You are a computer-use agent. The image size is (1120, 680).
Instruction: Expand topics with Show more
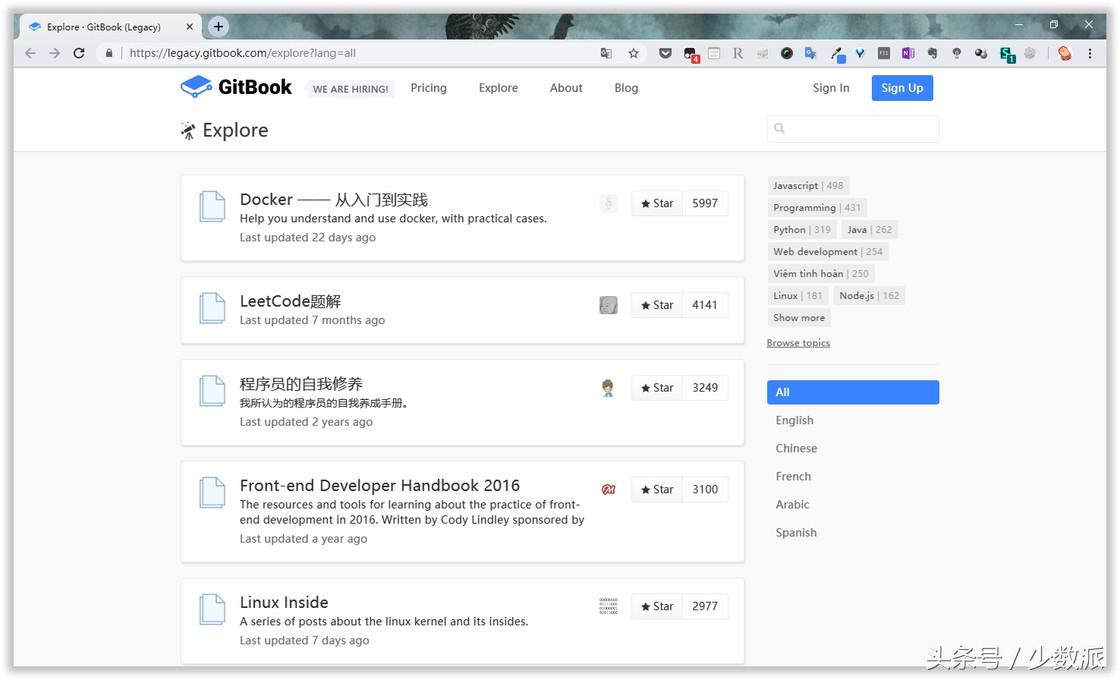coord(799,318)
